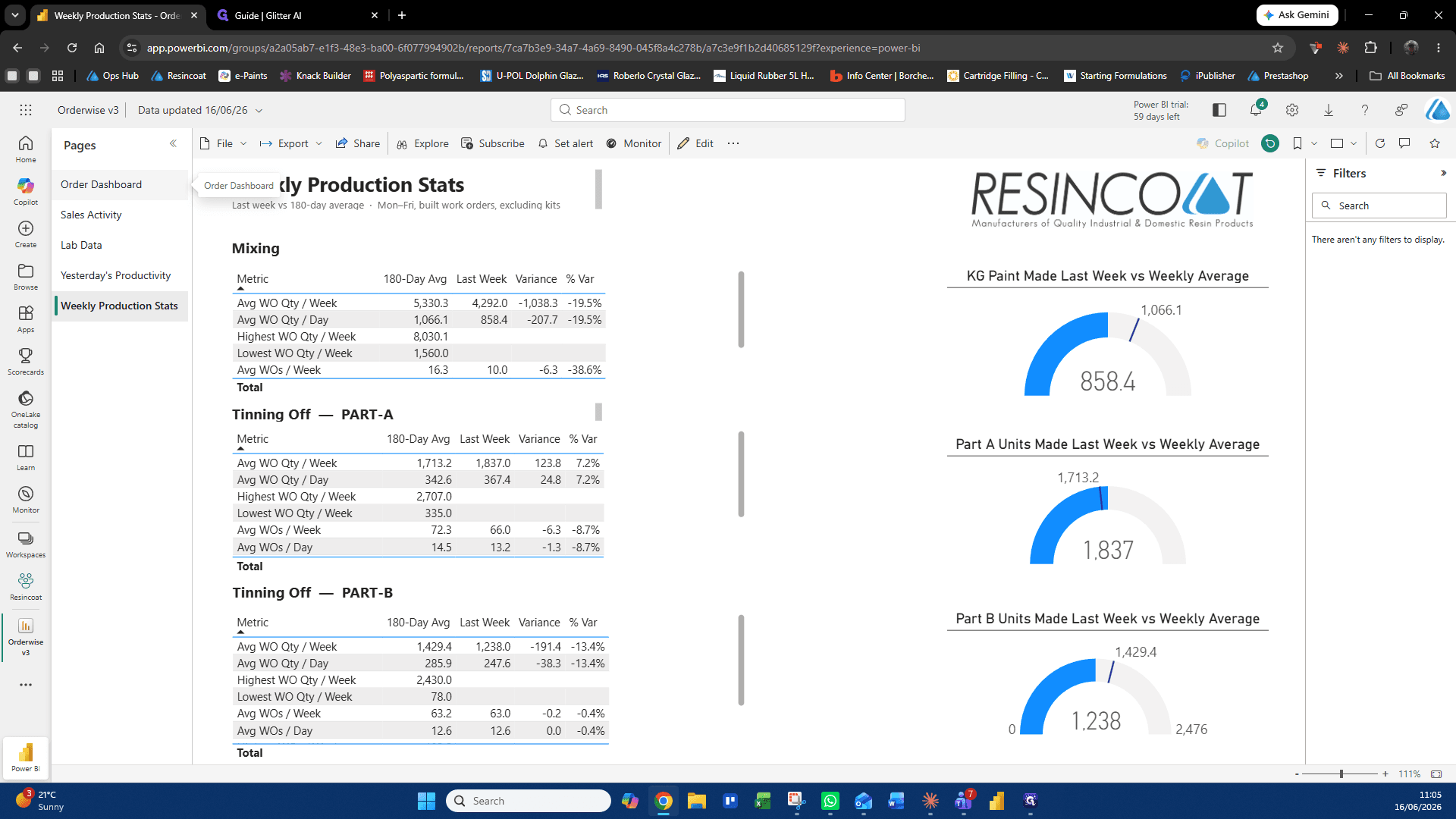Open the View options dropdown
Image resolution: width=1456 pixels, height=819 pixels.
coord(1344,143)
